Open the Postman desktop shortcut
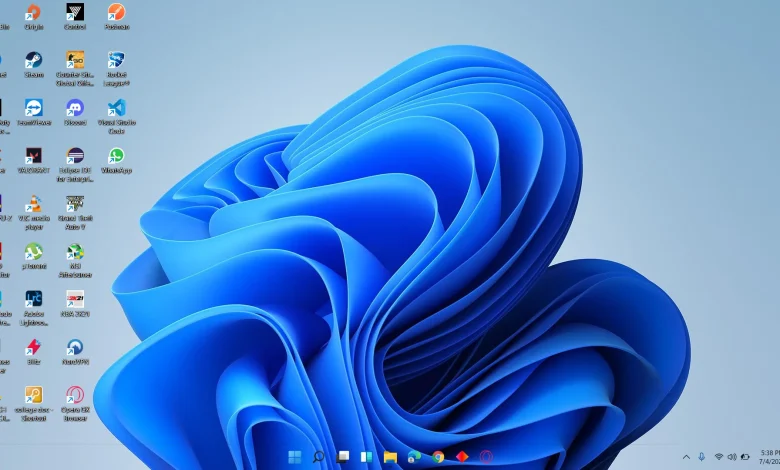780x470 pixels. tap(117, 16)
